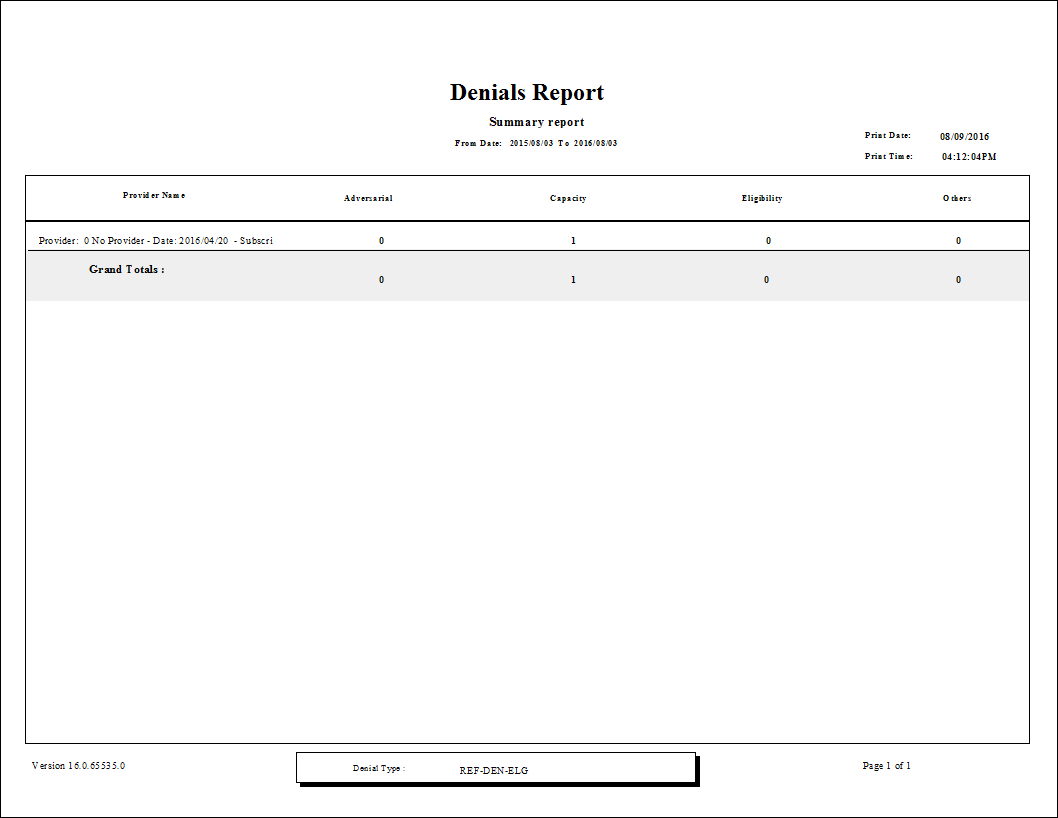Click the 0 No Provider row
This screenshot has height=818, width=1058.
click(x=155, y=240)
